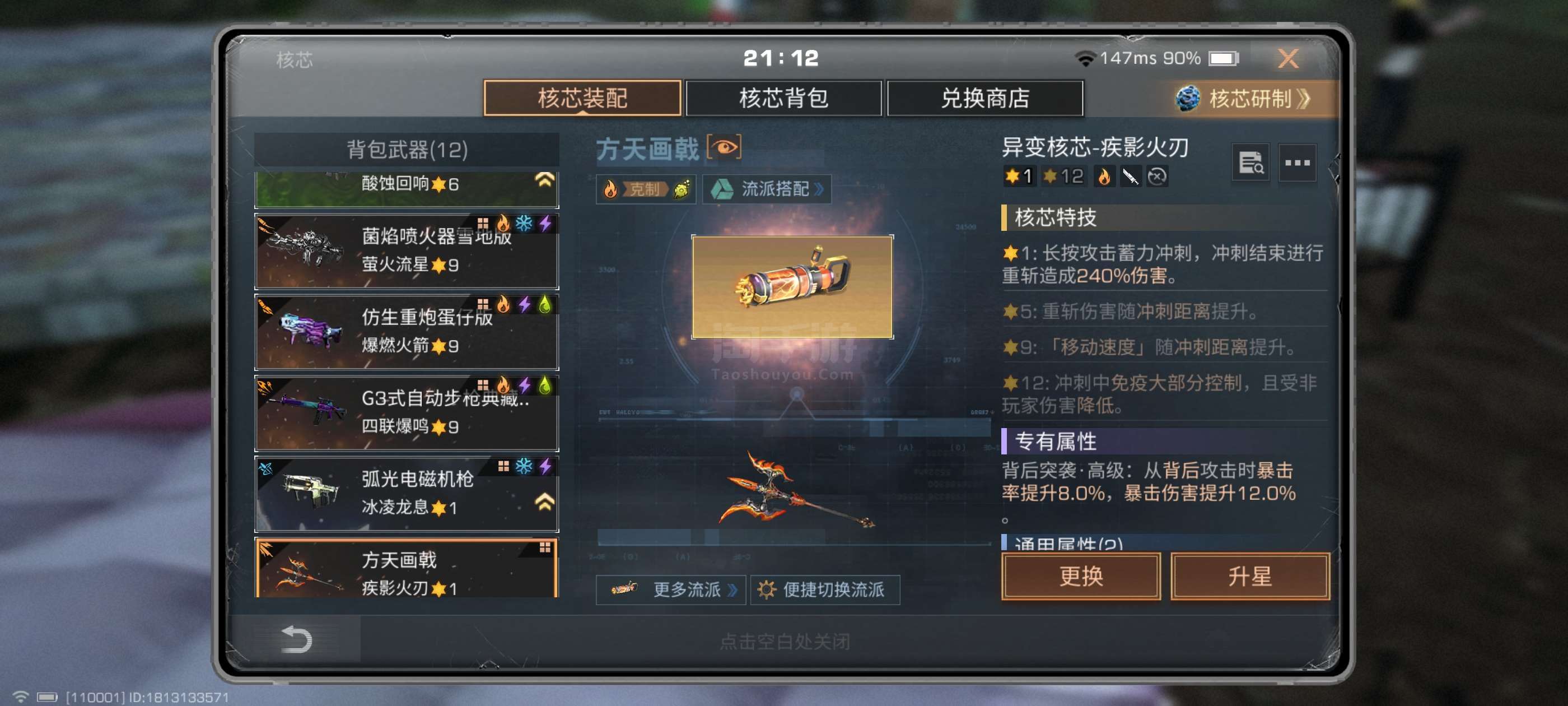Click the 升星 button
1568x706 pixels.
click(1250, 575)
